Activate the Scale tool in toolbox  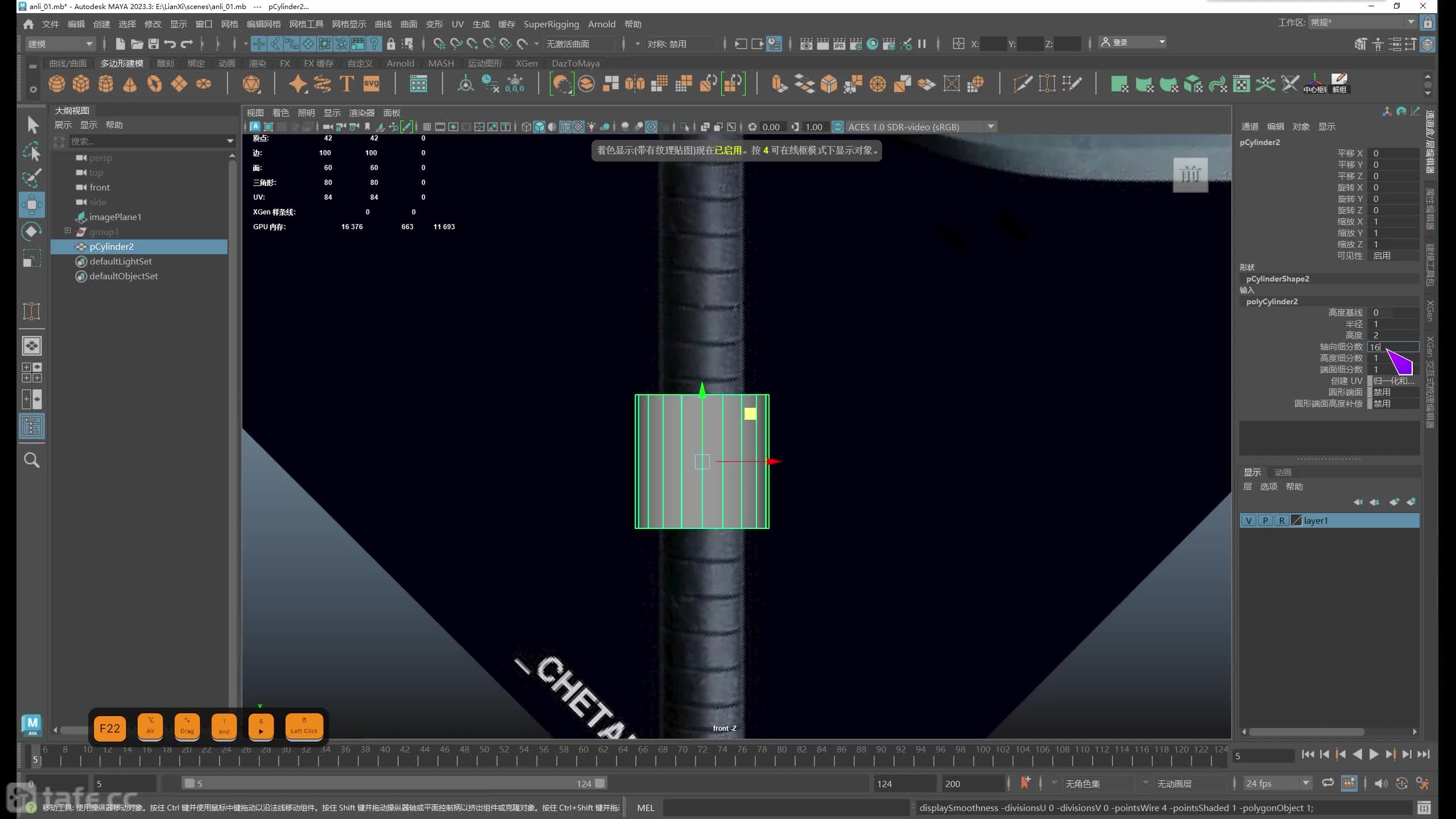(32, 259)
